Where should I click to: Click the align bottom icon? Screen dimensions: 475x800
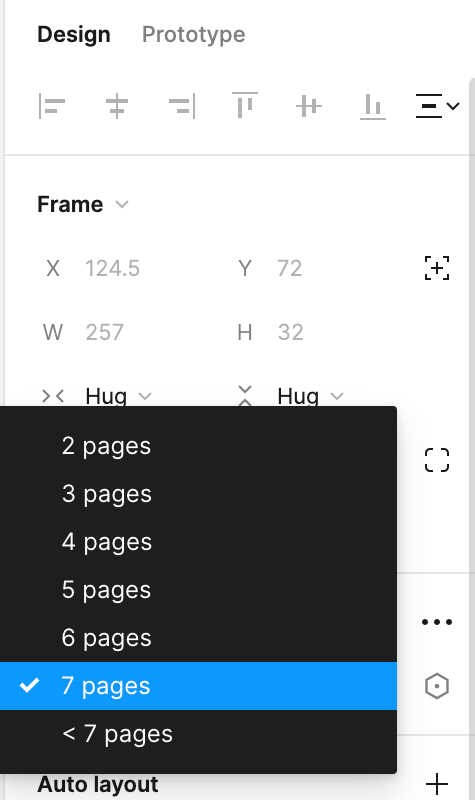(x=373, y=107)
